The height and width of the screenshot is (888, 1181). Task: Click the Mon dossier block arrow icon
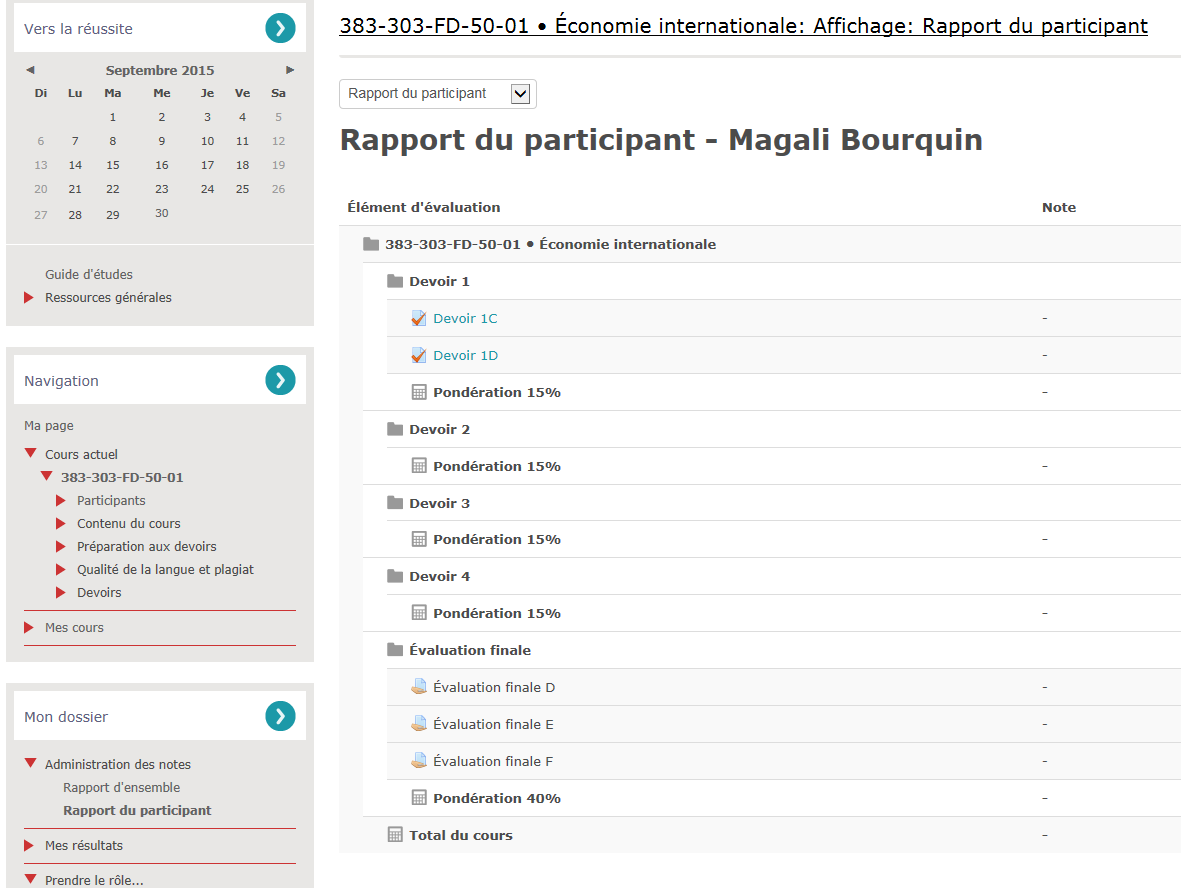tap(280, 716)
